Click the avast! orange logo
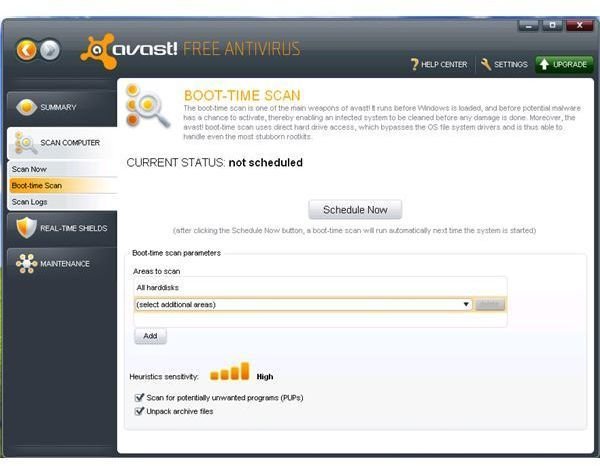Image resolution: width=600 pixels, height=466 pixels. (x=98, y=51)
